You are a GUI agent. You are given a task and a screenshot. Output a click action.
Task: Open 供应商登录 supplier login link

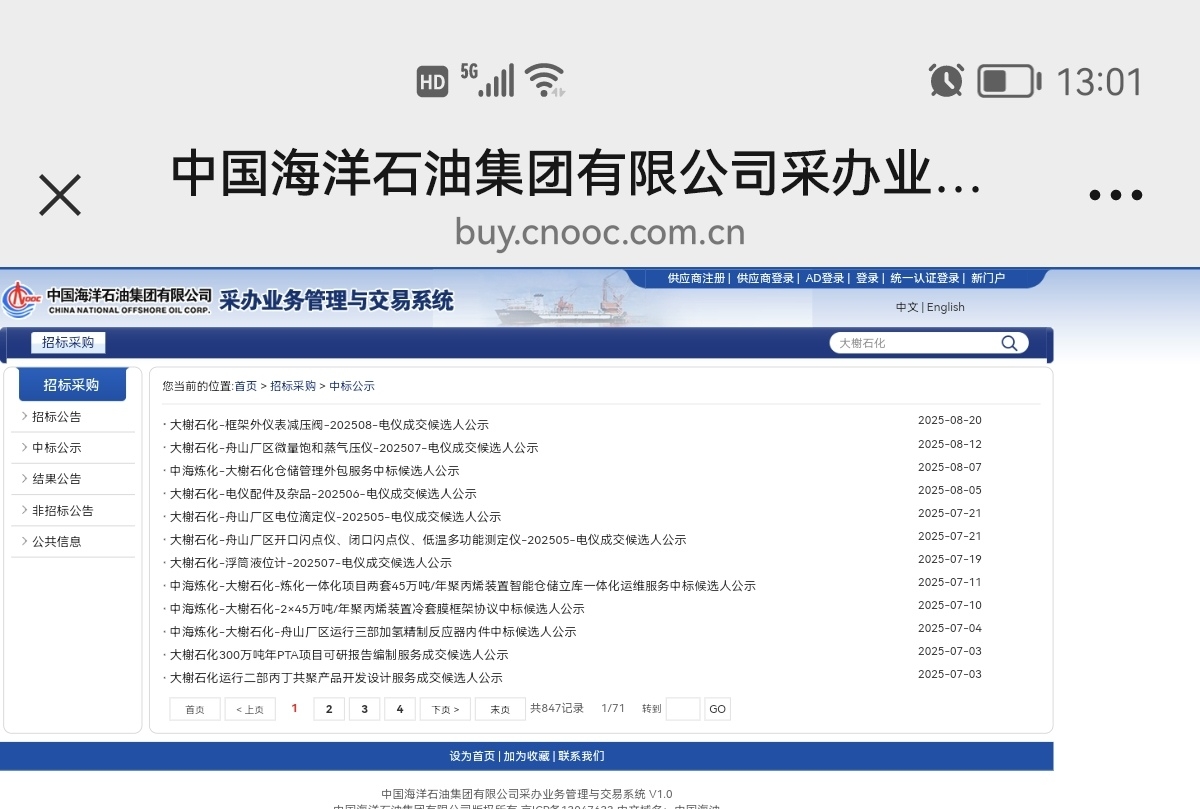(x=765, y=278)
